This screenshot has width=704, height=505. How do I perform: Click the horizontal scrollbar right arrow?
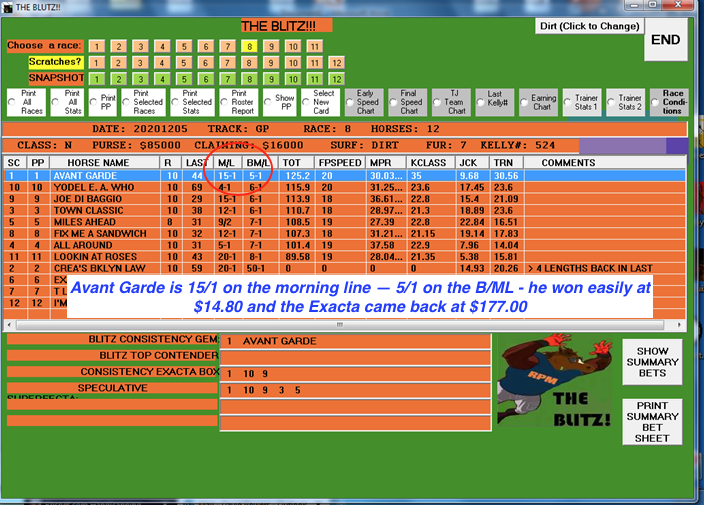(x=679, y=324)
